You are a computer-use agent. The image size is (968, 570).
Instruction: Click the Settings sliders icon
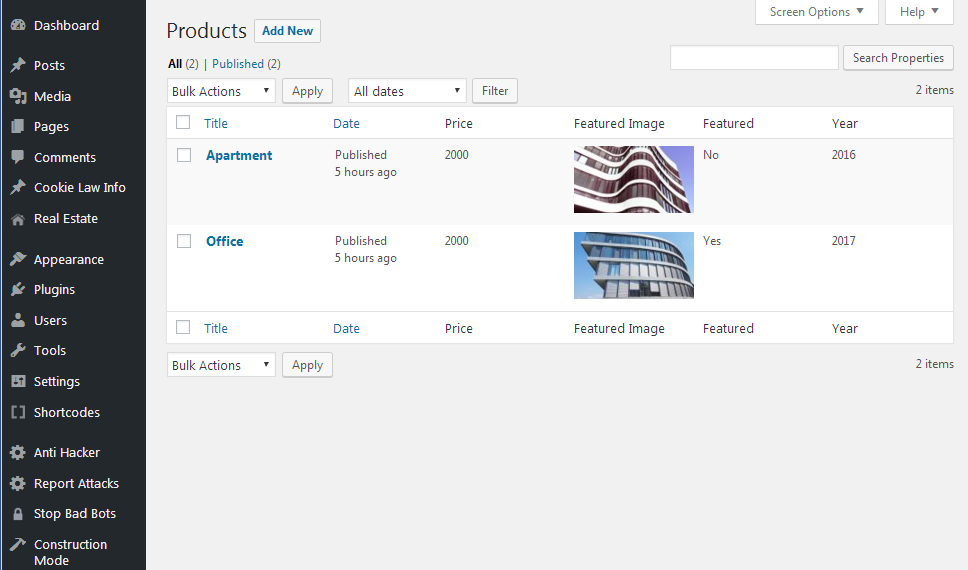pyautogui.click(x=18, y=381)
